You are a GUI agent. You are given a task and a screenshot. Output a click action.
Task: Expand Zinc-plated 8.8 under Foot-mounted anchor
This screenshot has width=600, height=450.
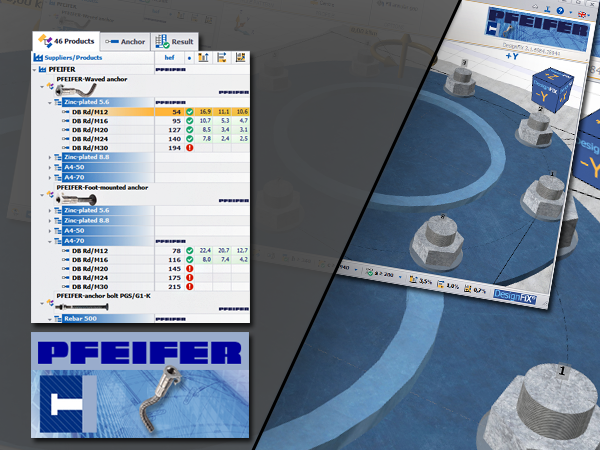pyautogui.click(x=50, y=221)
